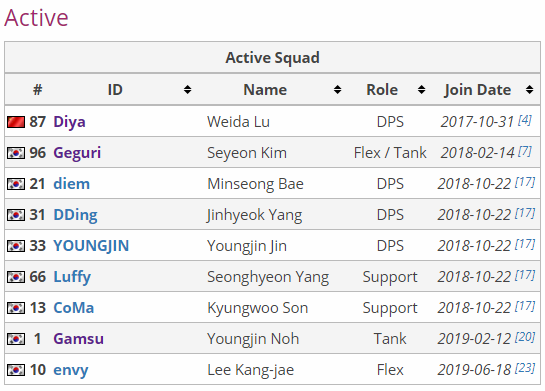Sort table by Name column arrows

337,90
